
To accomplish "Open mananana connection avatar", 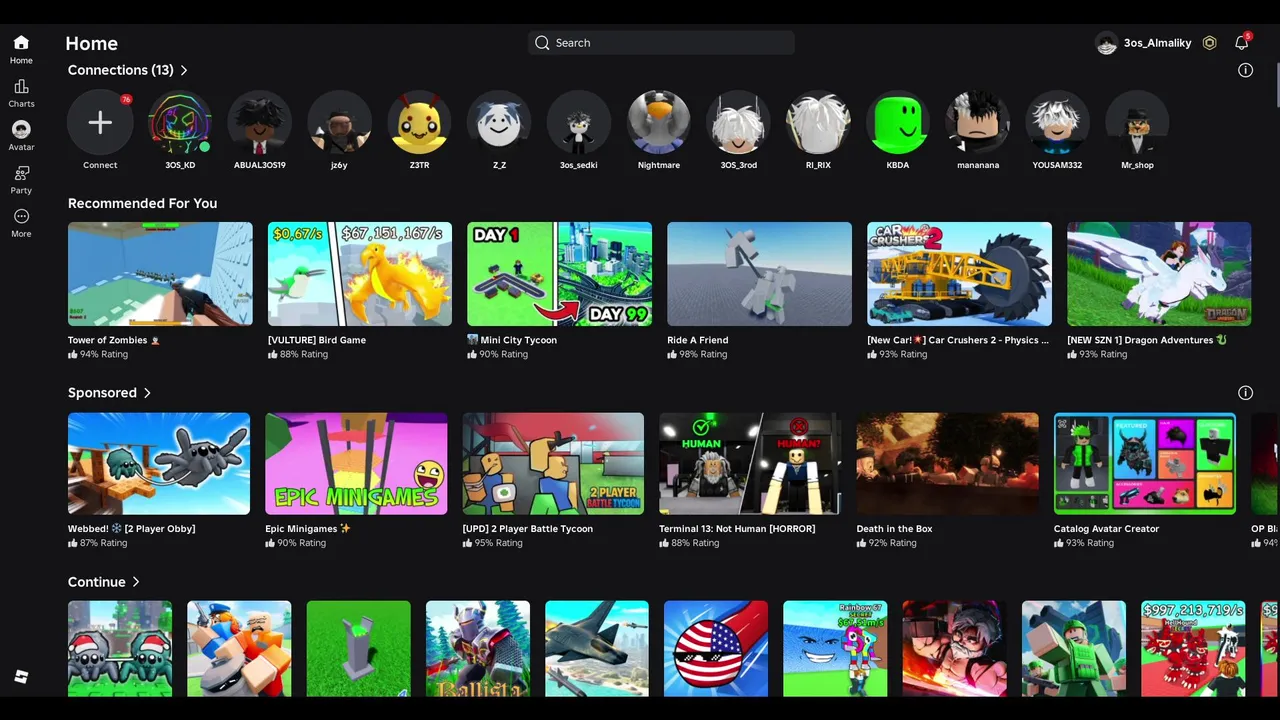I will click(978, 123).
